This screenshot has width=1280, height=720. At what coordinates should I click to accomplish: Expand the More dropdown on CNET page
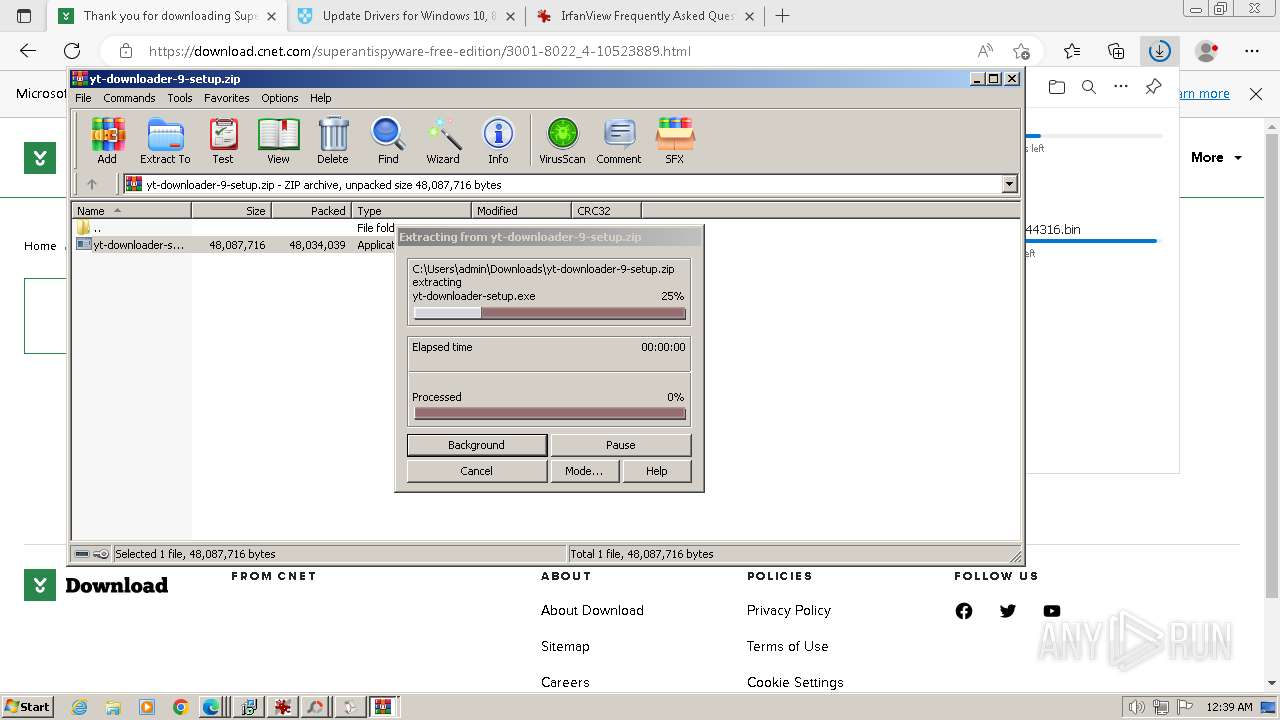click(x=1216, y=157)
